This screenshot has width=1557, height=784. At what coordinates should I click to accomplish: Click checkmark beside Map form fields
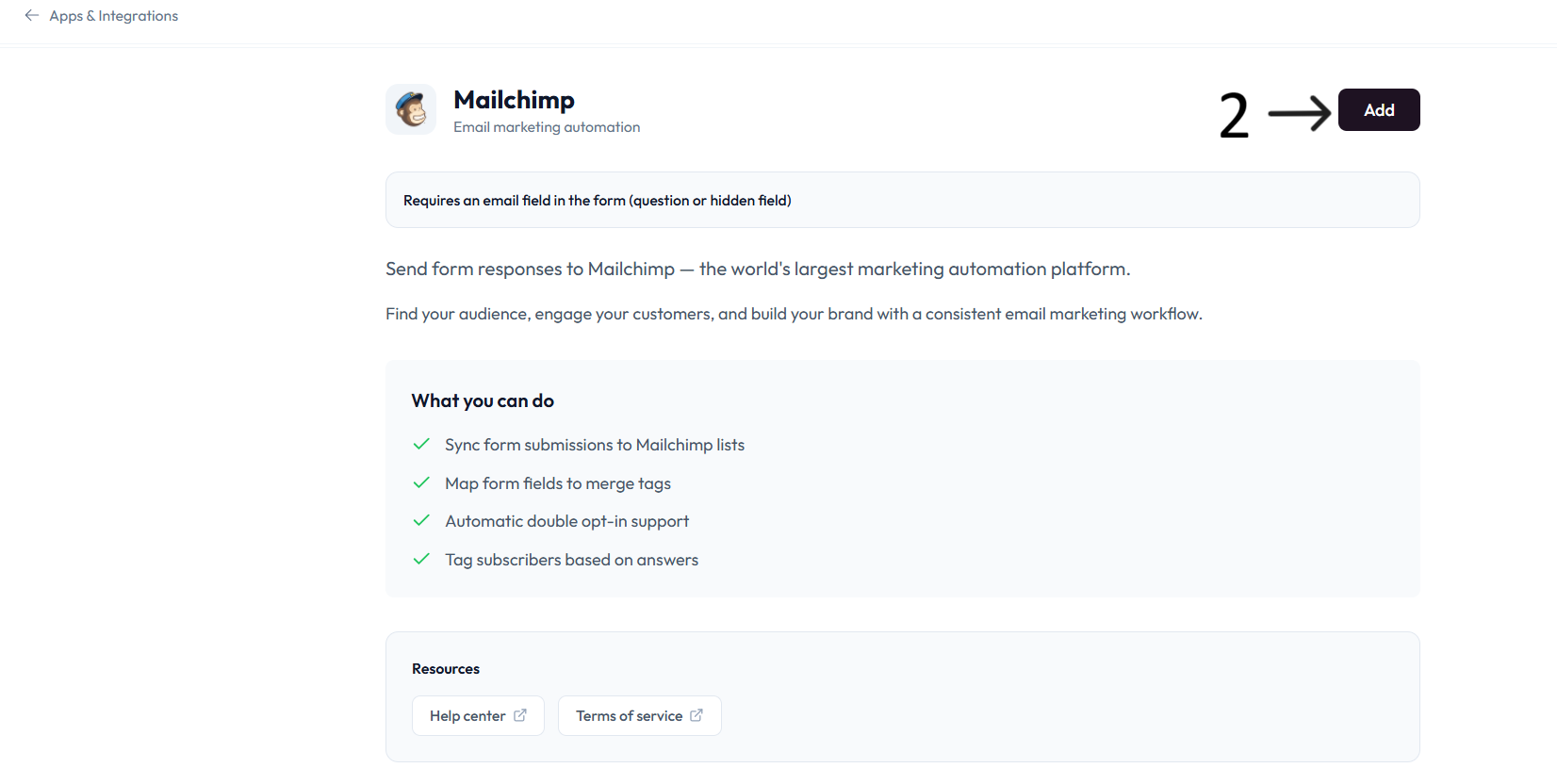[x=421, y=482]
